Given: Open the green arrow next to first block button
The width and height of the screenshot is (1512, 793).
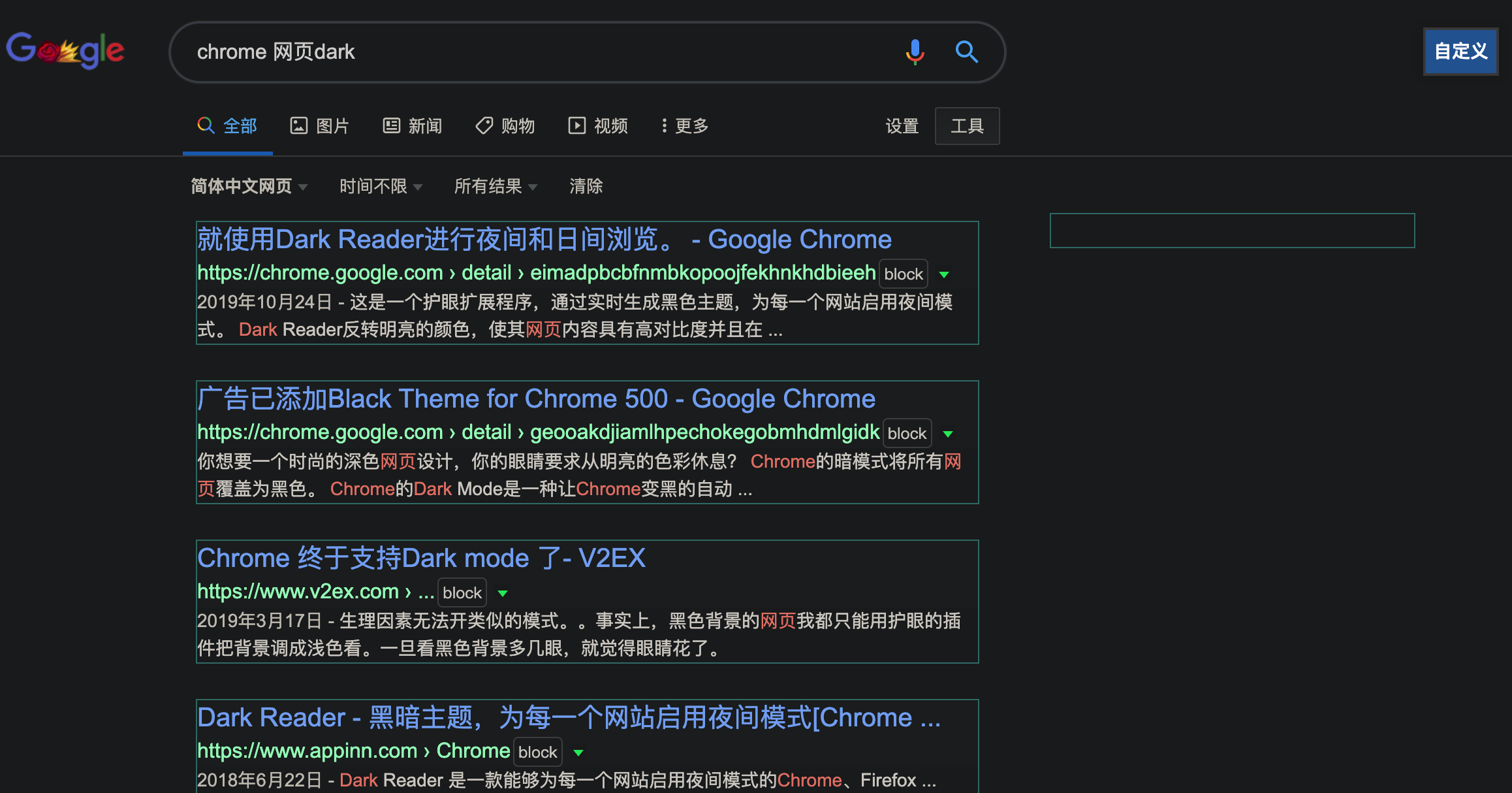Looking at the screenshot, I should tap(944, 274).
